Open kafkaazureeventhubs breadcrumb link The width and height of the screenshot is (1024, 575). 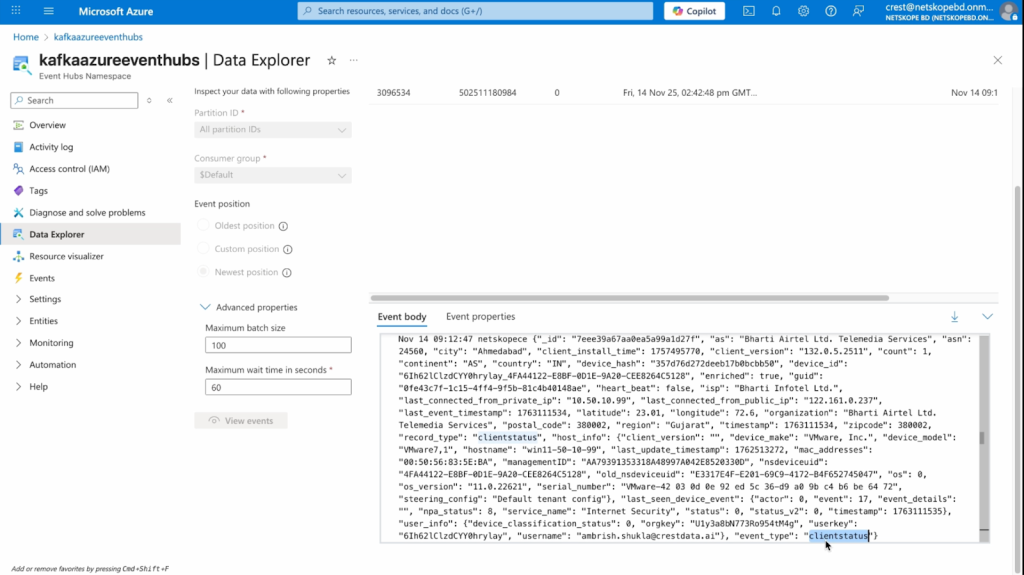tap(98, 37)
